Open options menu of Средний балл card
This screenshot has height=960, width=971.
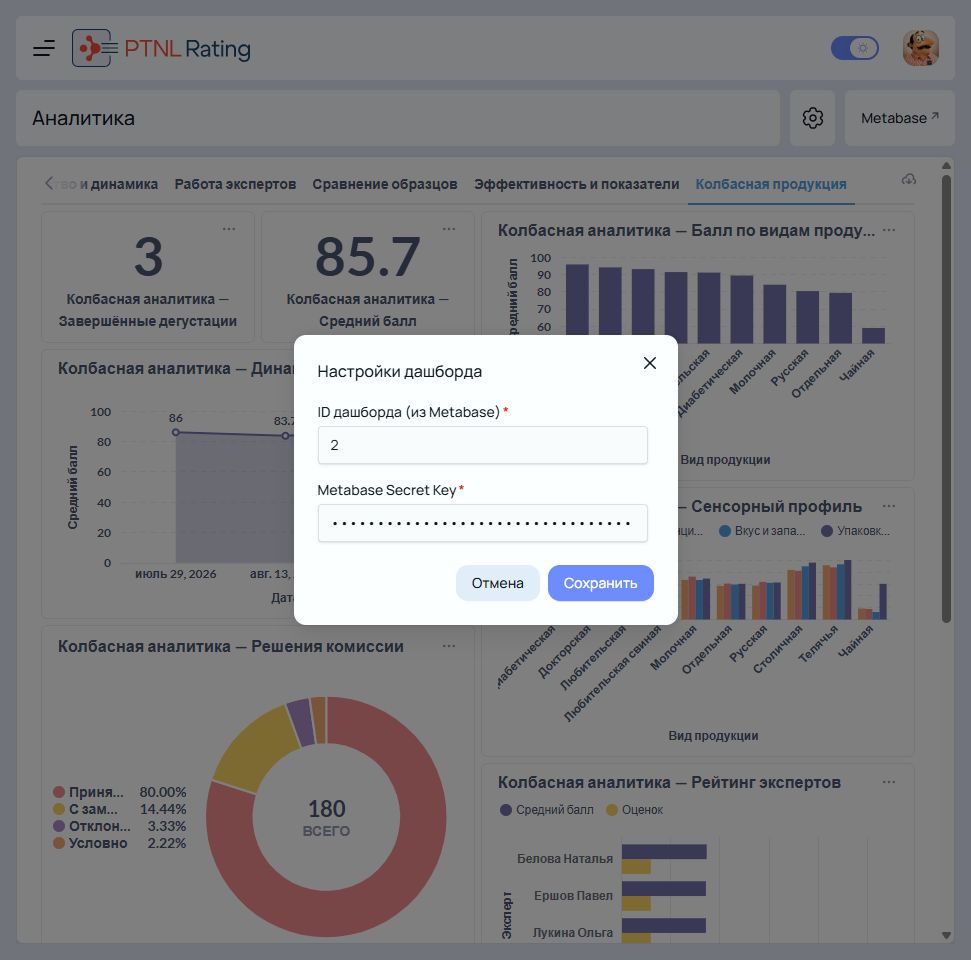pyautogui.click(x=449, y=229)
